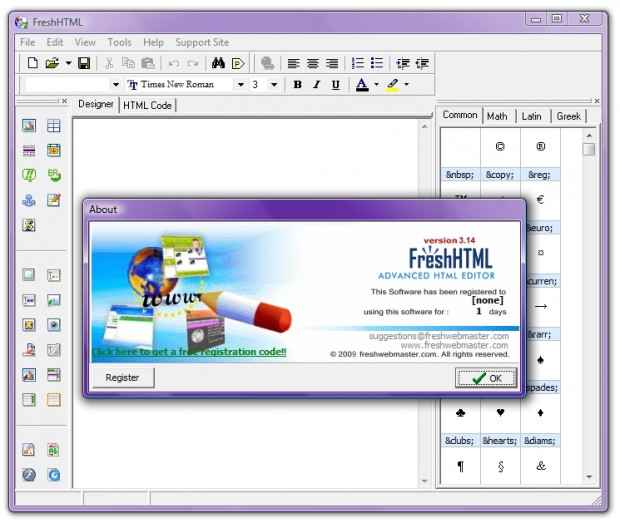The width and height of the screenshot is (620, 523).
Task: Click the Align right icon
Action: [x=332, y=63]
